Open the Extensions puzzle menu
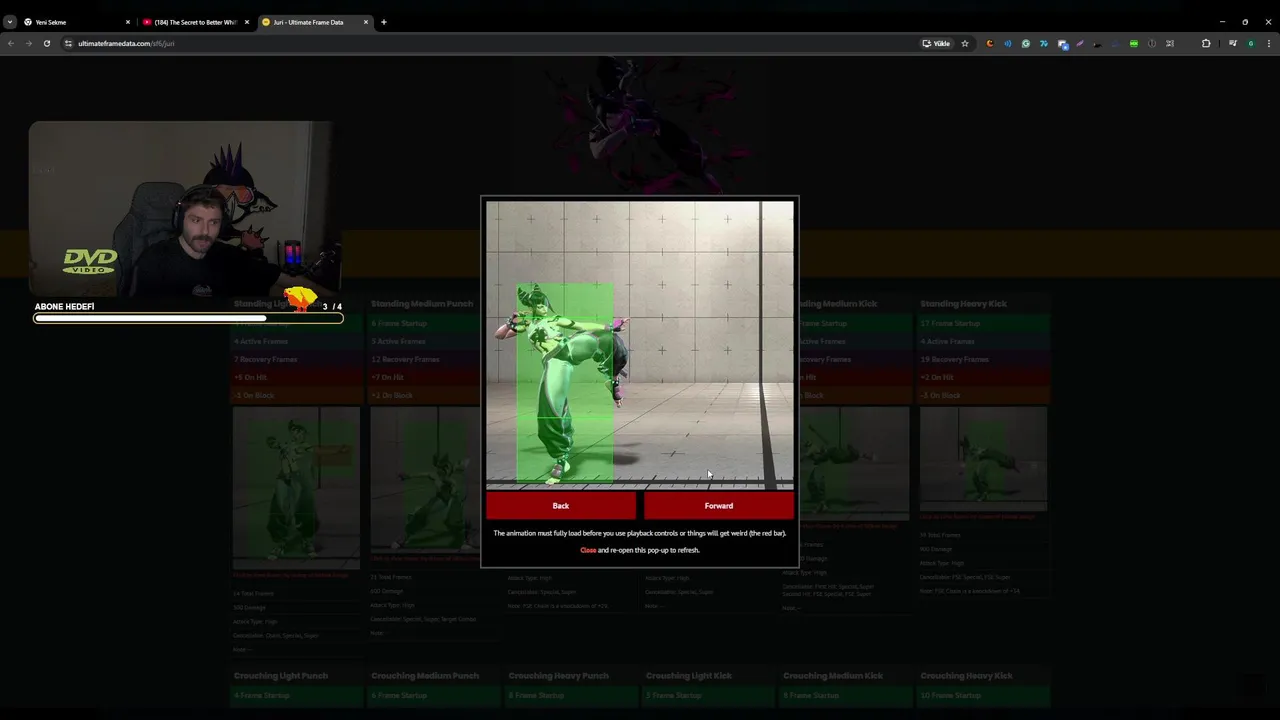The height and width of the screenshot is (720, 1280). (1206, 43)
